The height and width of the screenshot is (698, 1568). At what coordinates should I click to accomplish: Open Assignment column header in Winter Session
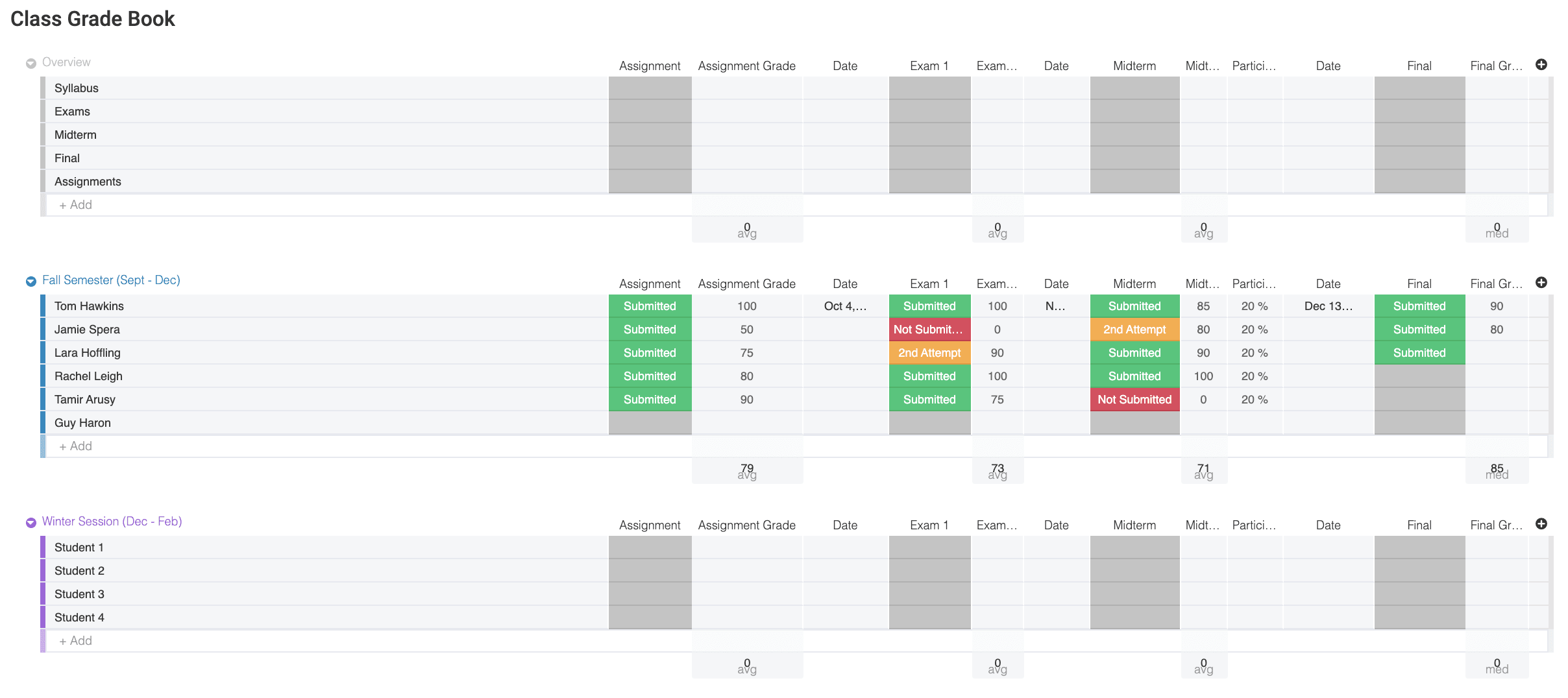650,525
